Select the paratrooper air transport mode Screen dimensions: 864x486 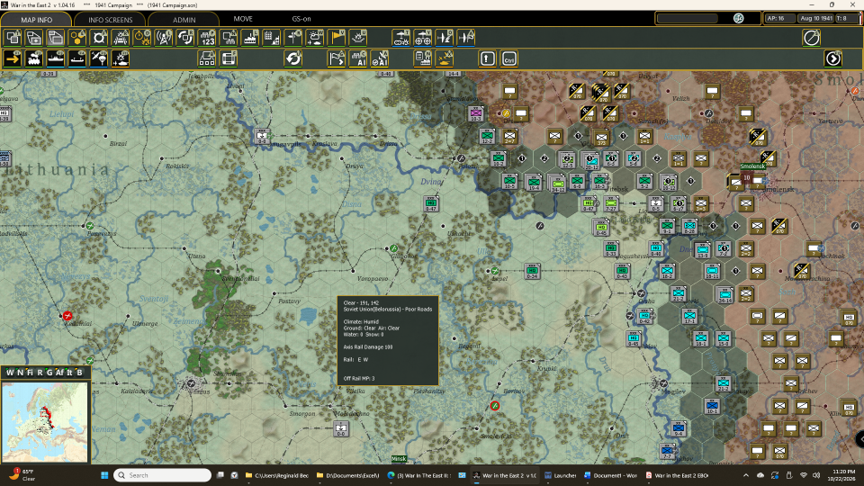coord(99,58)
